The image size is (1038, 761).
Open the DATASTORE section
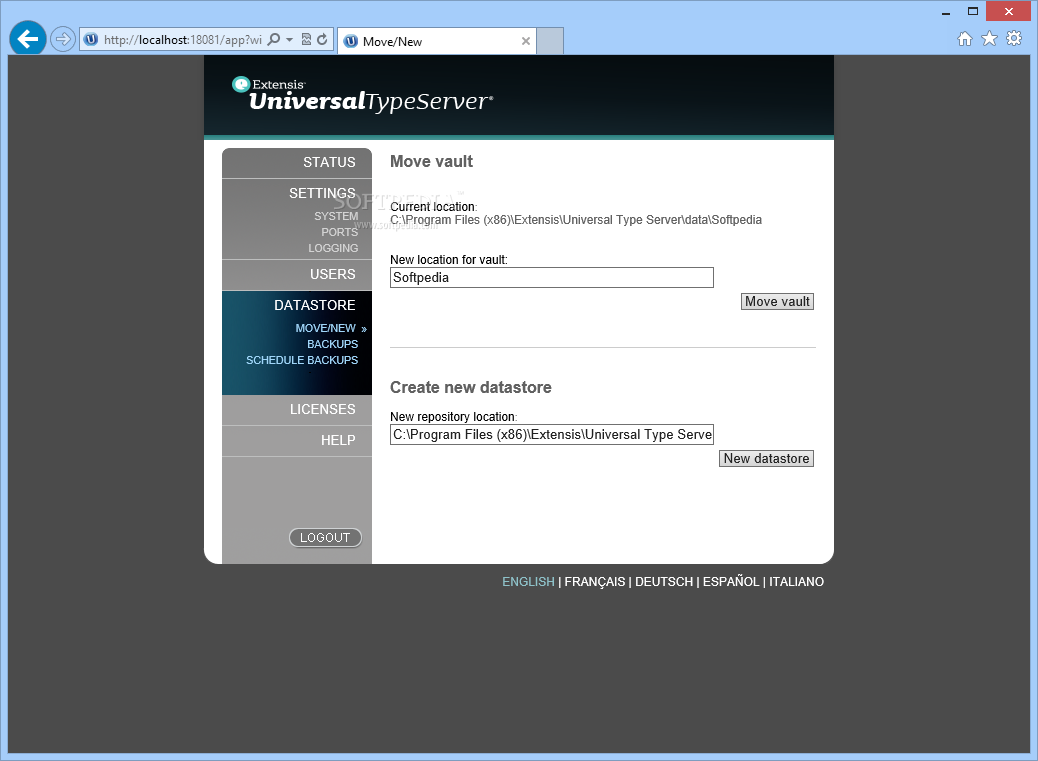click(314, 305)
